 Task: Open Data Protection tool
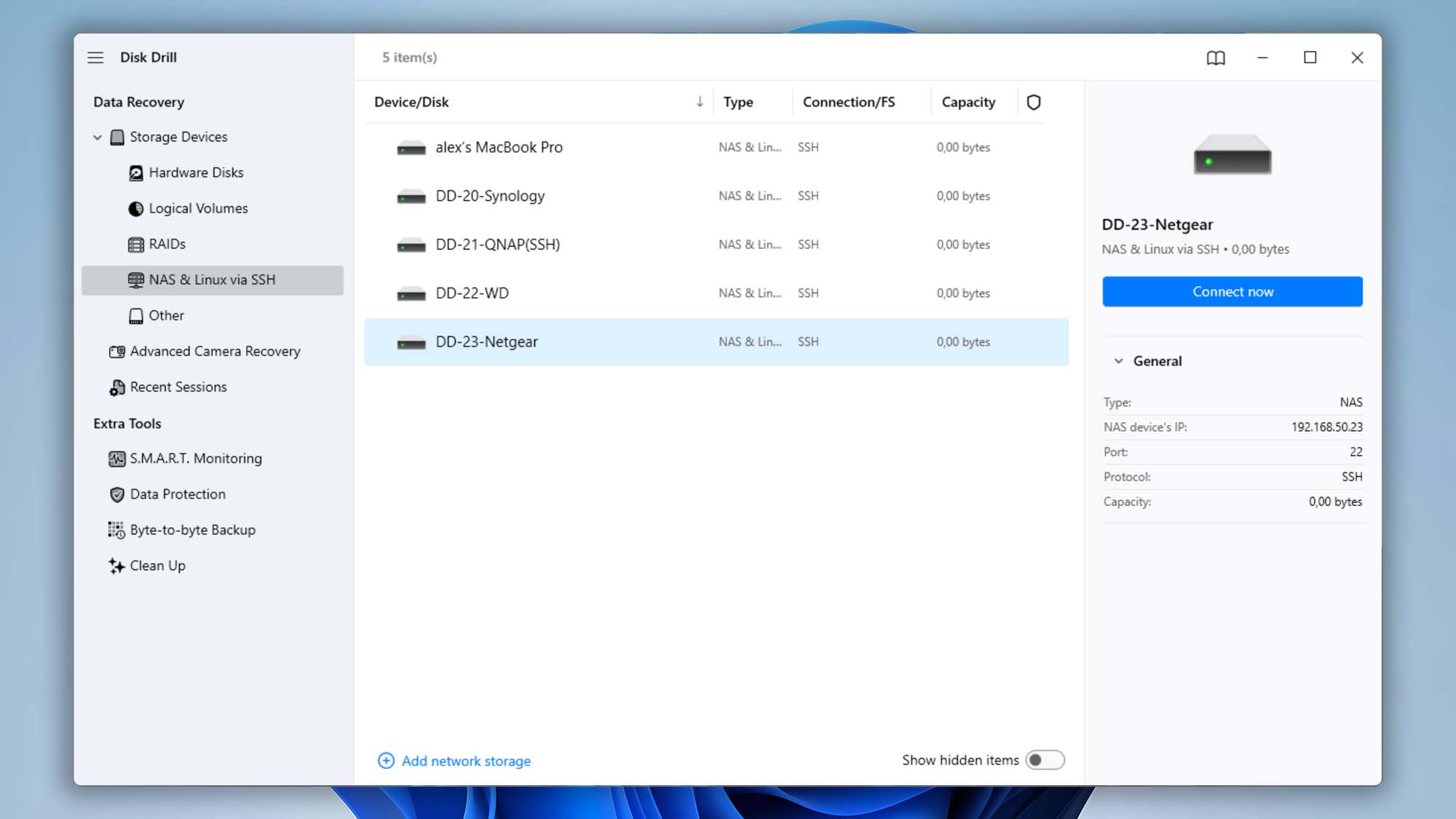(x=212, y=494)
